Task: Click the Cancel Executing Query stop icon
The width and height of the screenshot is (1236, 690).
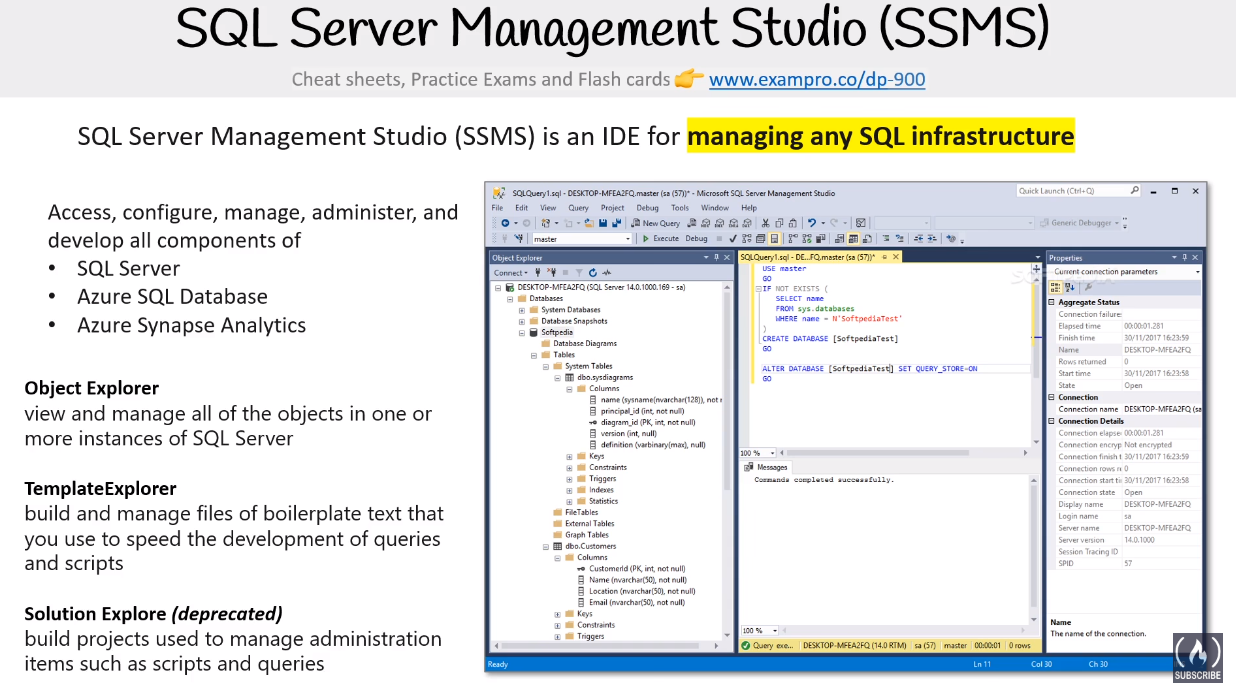Action: click(x=719, y=239)
